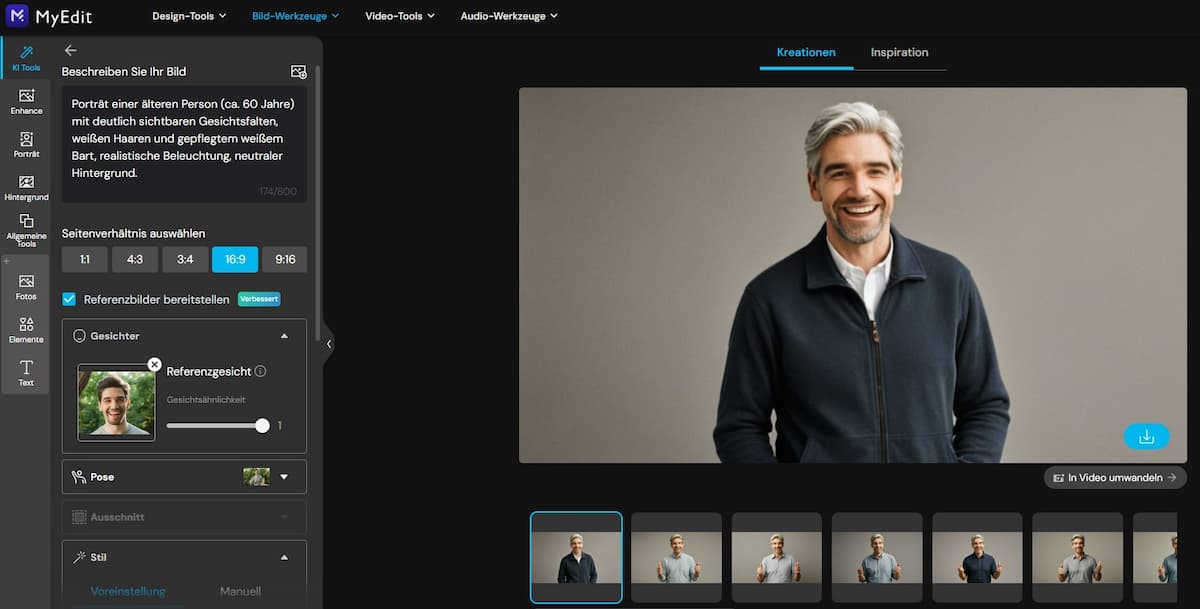Collapse the Stil section
This screenshot has height=609, width=1200.
pos(284,557)
